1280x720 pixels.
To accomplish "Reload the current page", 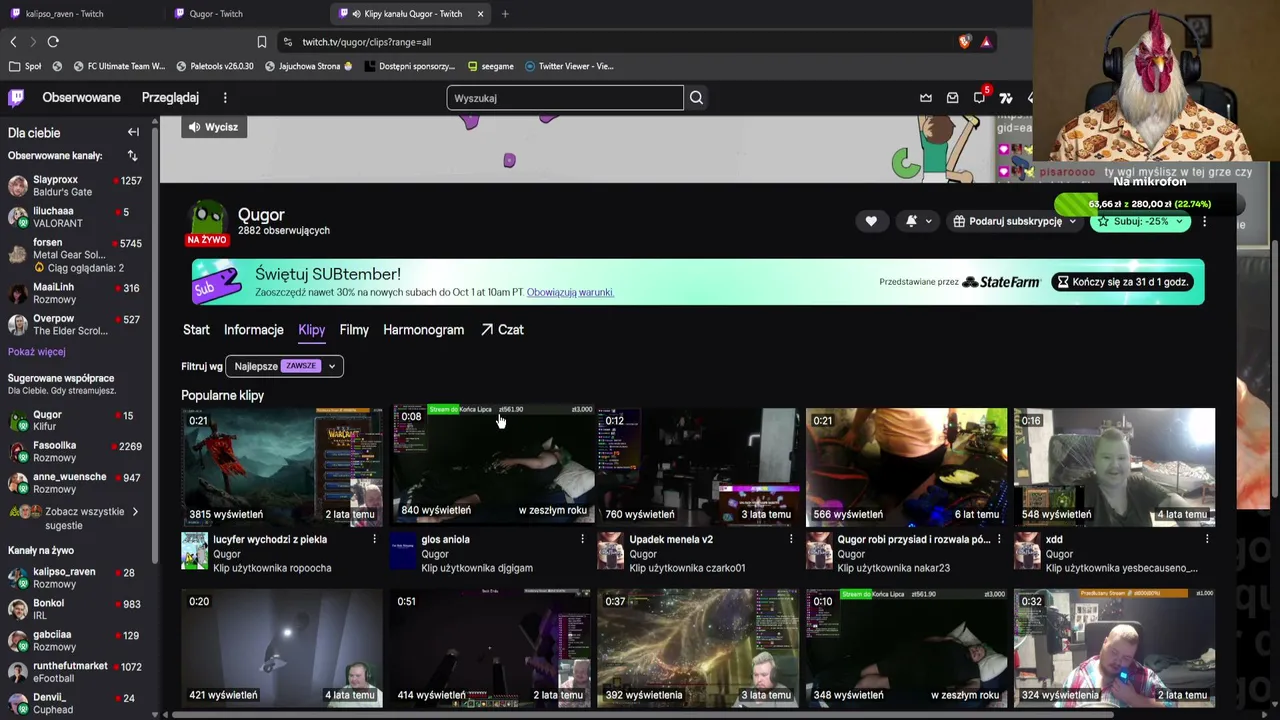I will (53, 42).
